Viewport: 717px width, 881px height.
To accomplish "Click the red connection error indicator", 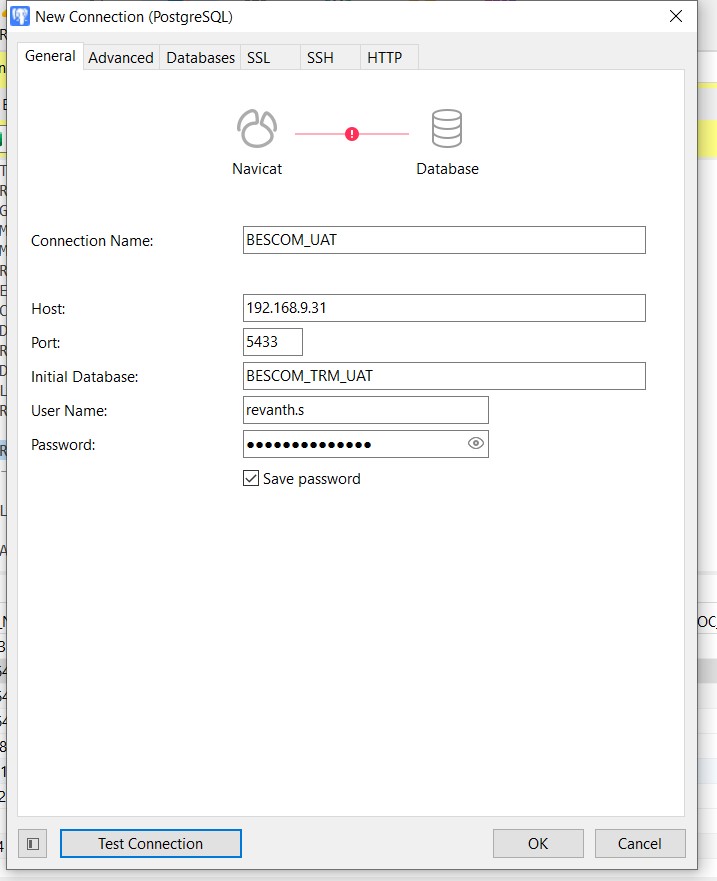I will pos(352,134).
